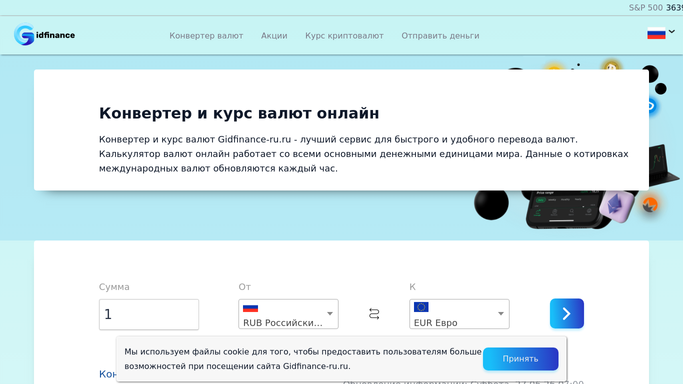683x384 pixels.
Task: Swap currencies with the exchange arrows icon
Action: [x=374, y=314]
